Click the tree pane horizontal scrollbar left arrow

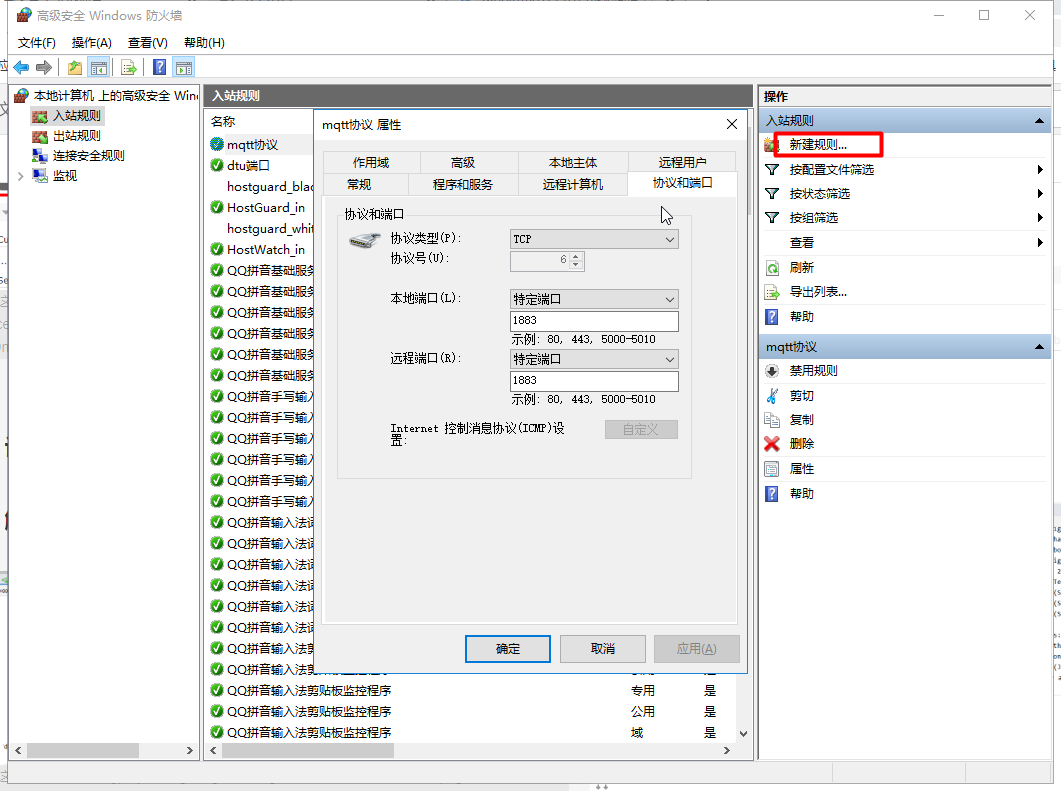pos(18,750)
